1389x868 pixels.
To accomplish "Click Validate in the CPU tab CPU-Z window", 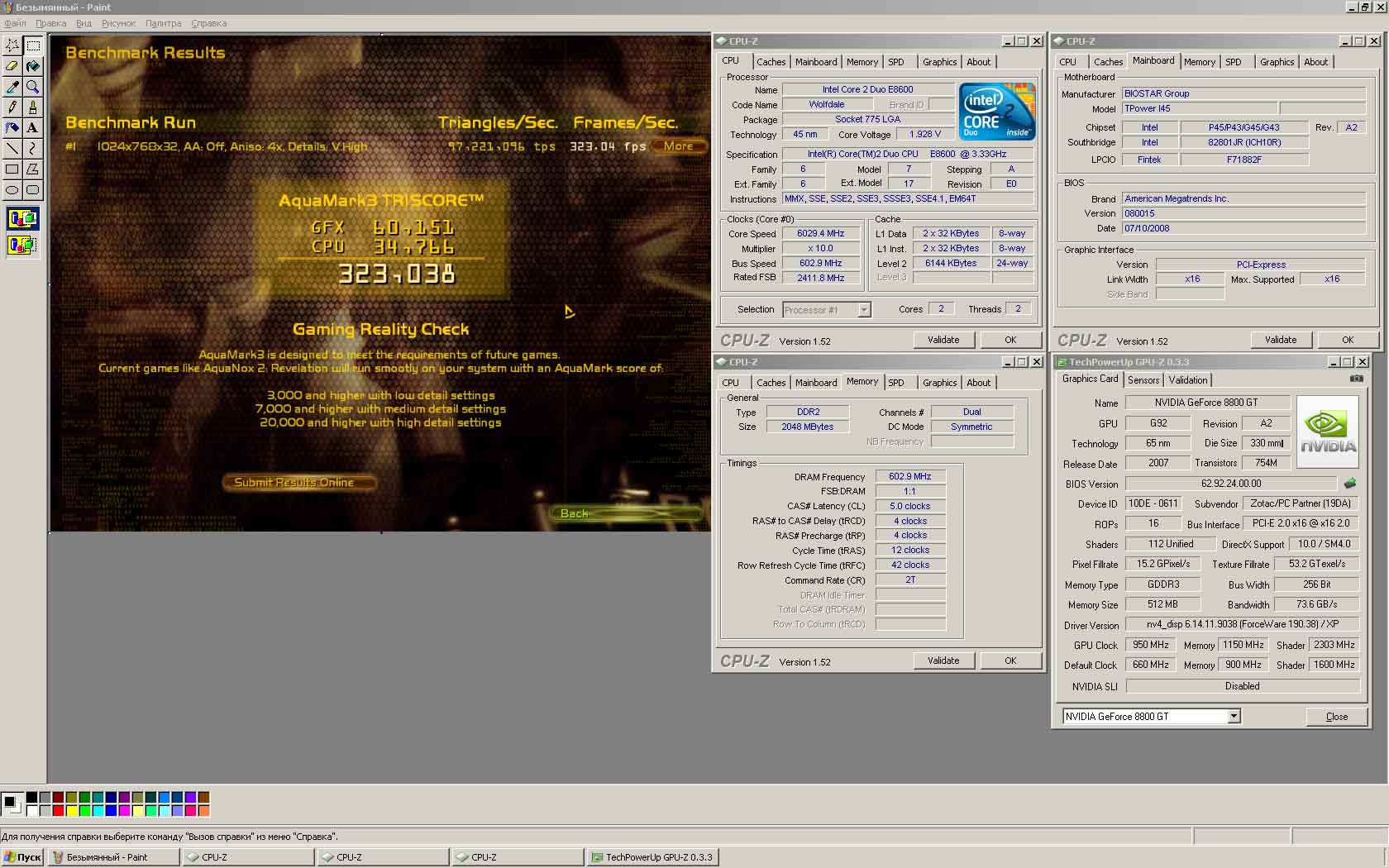I will coord(943,340).
